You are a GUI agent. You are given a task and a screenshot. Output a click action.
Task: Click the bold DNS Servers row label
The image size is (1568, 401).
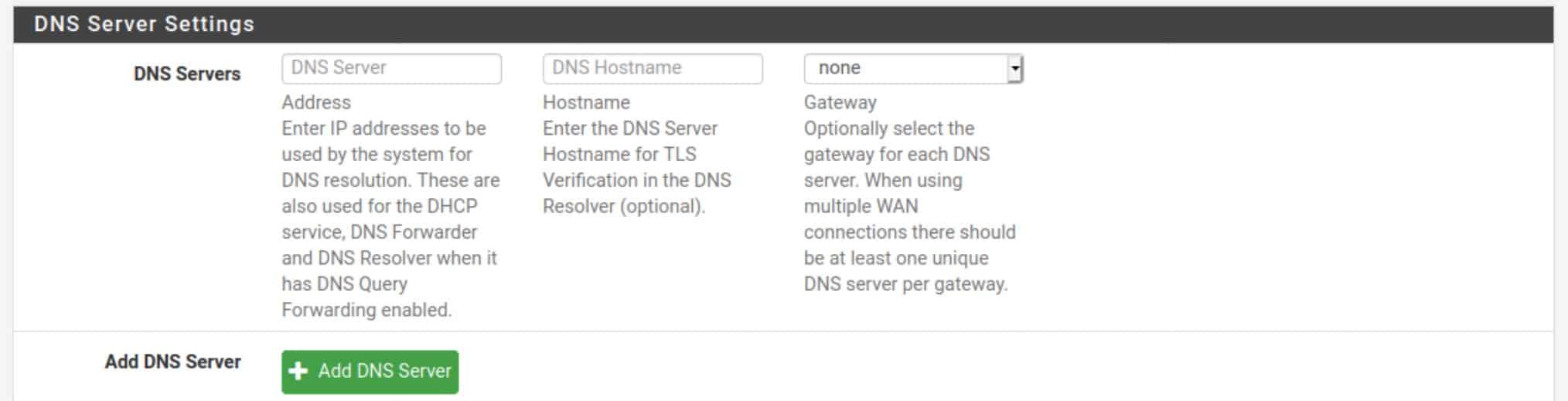click(187, 74)
